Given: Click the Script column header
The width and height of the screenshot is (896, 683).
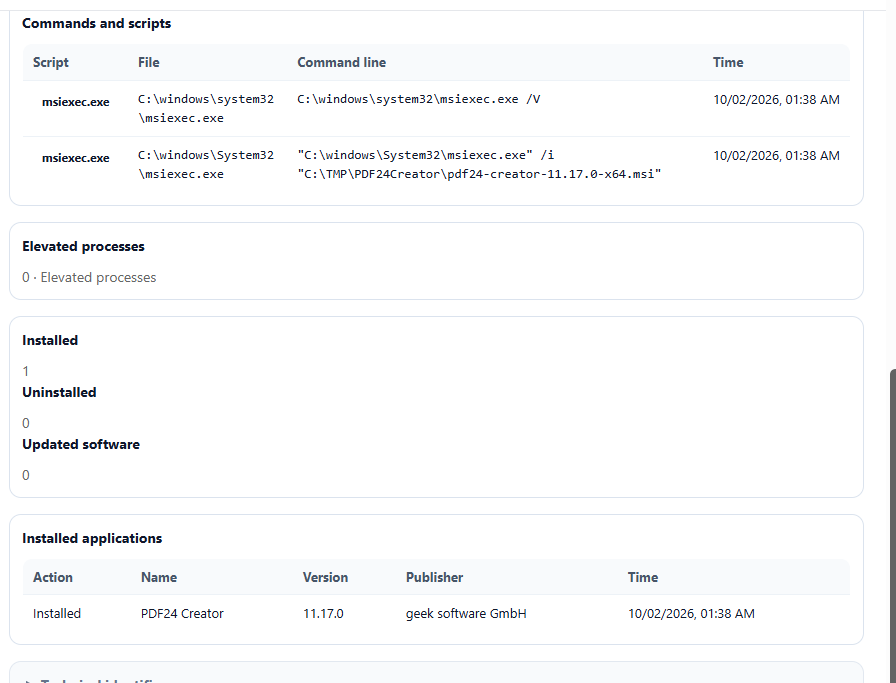Looking at the screenshot, I should (x=50, y=62).
